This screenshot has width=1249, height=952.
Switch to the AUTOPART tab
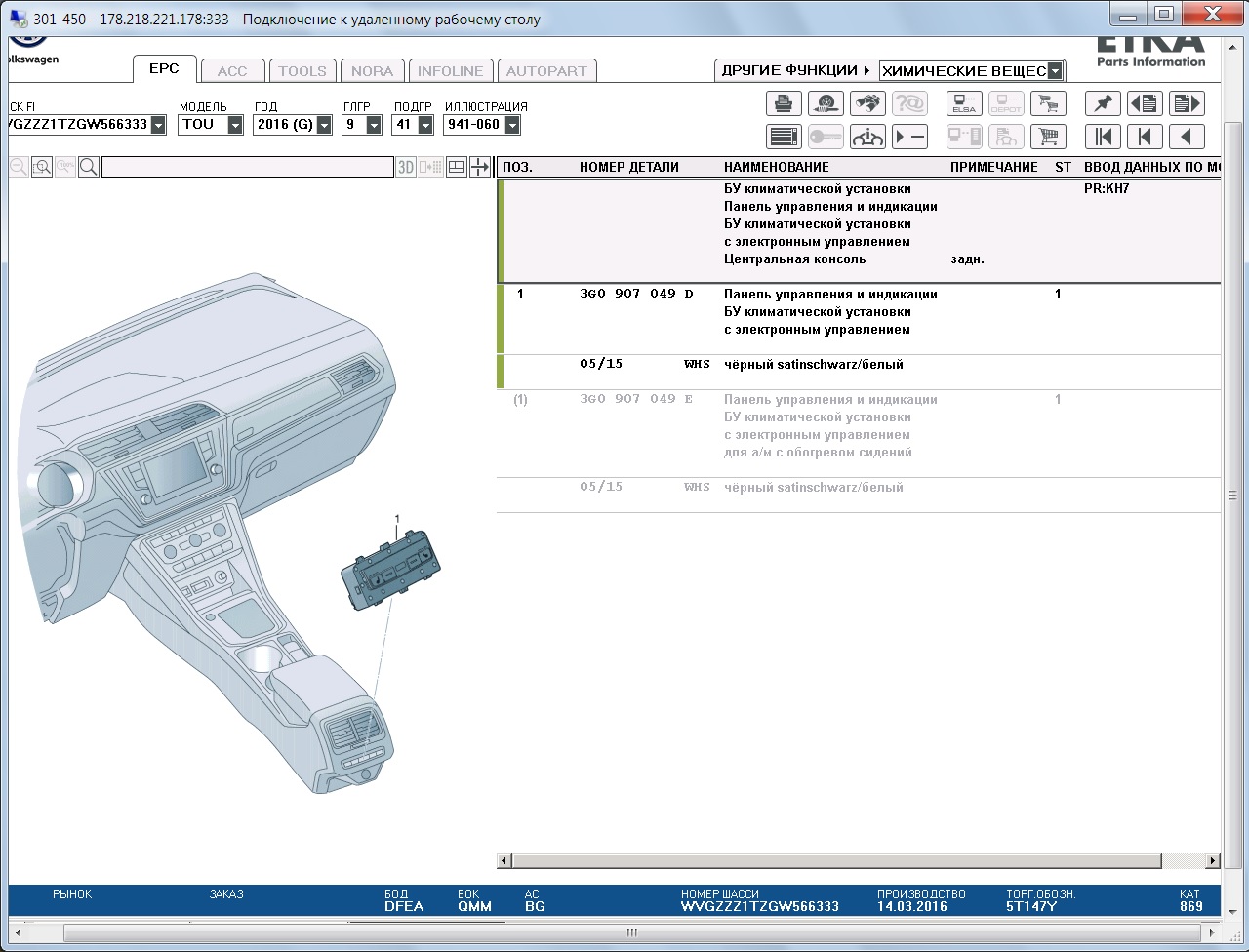[x=546, y=71]
